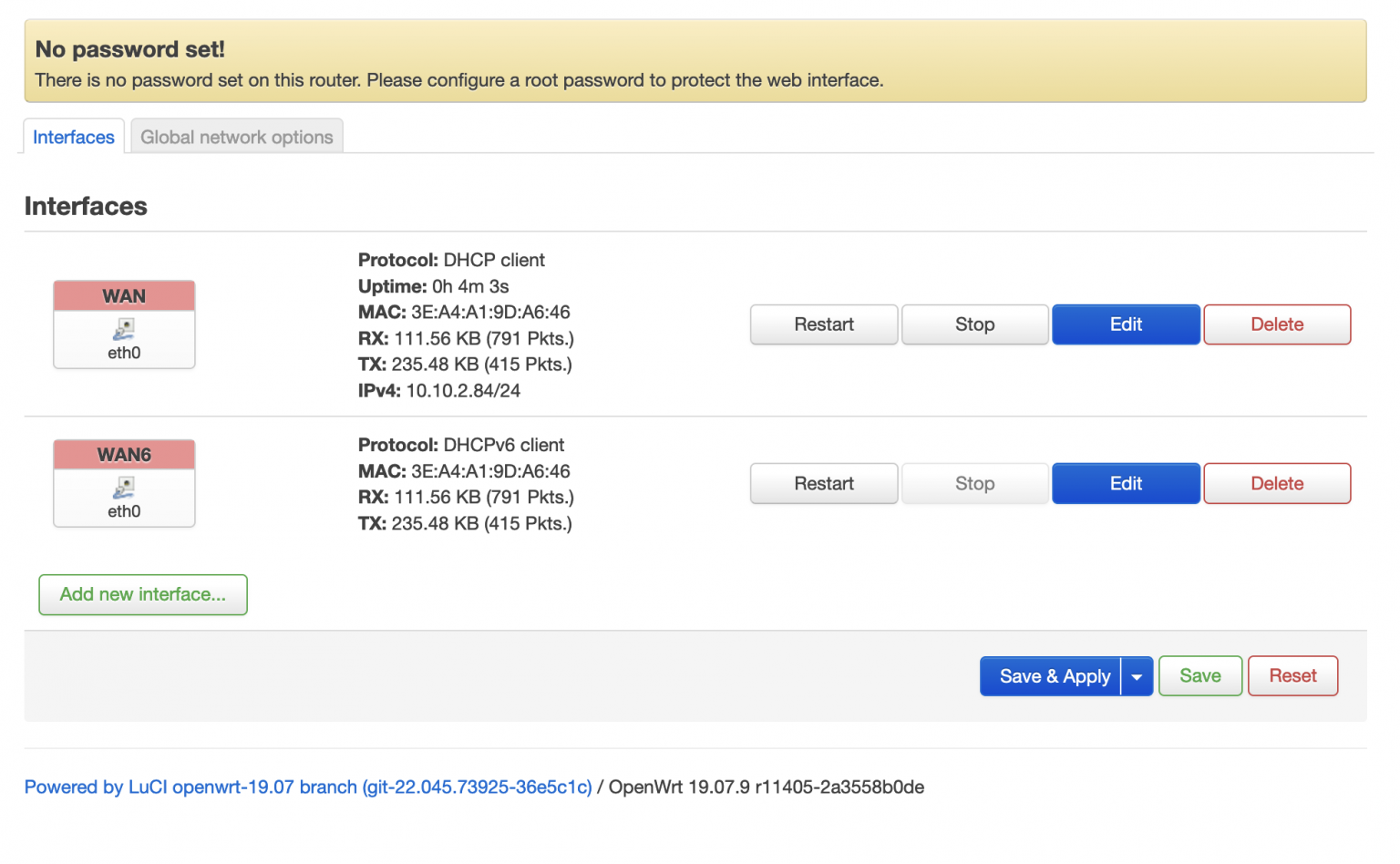
Task: Select the Interfaces tab
Action: pyautogui.click(x=73, y=137)
